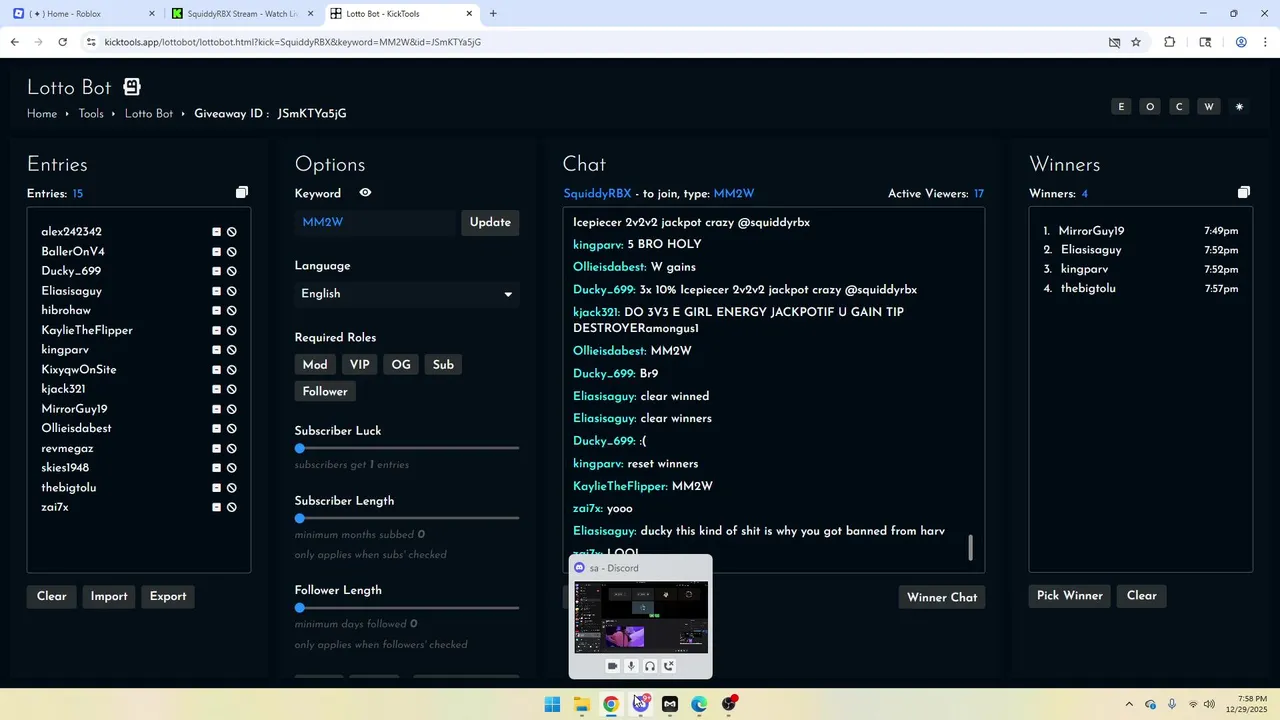The width and height of the screenshot is (1280, 720).
Task: Toggle keyword visibility eye icon
Action: (x=365, y=193)
